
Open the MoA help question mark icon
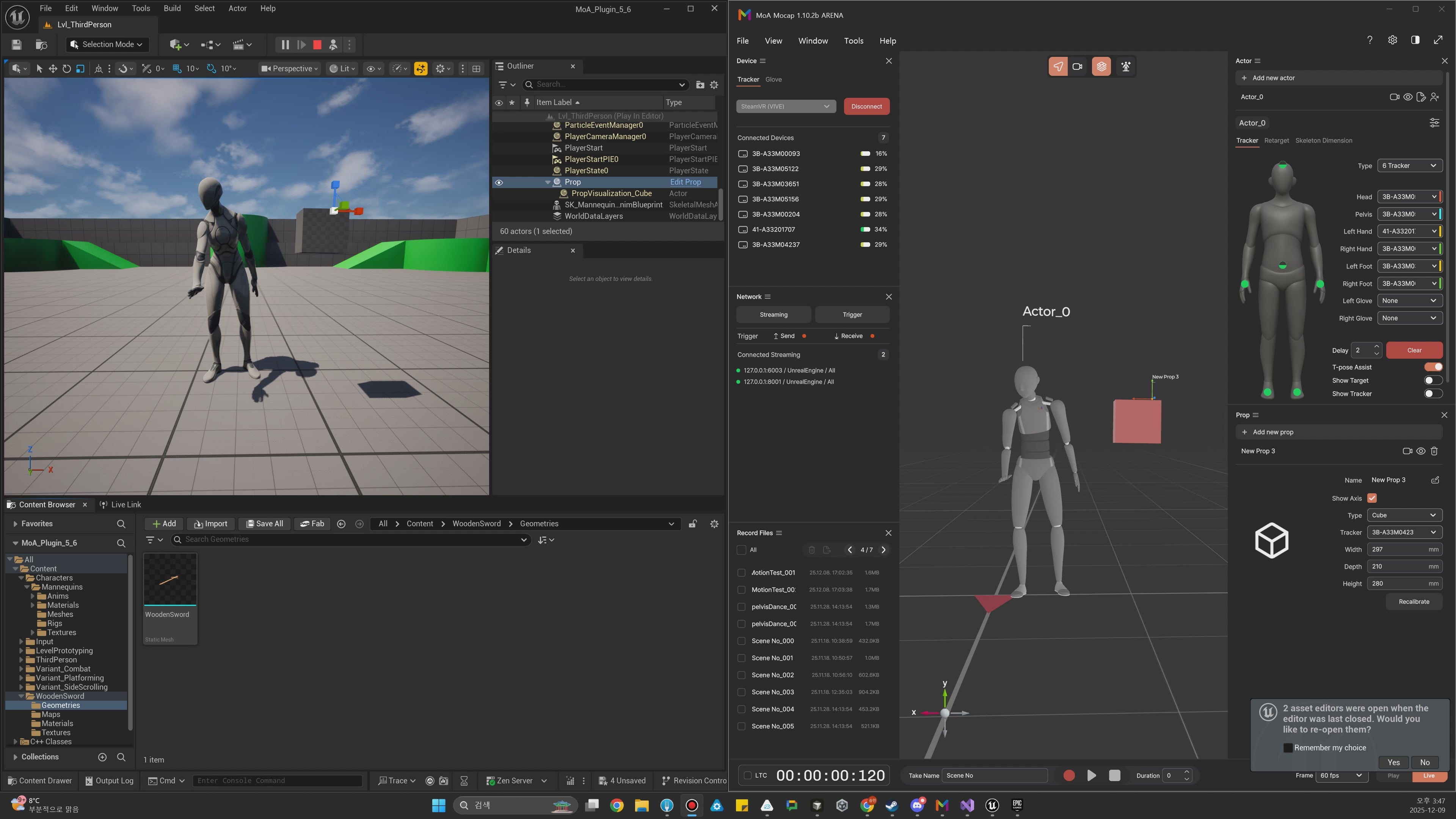(1369, 40)
